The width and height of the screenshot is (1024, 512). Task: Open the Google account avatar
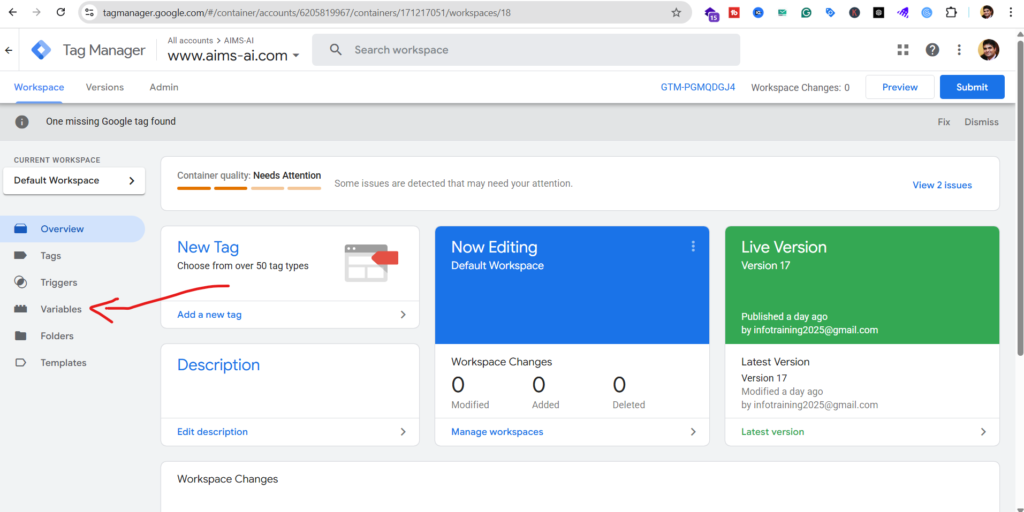point(988,50)
